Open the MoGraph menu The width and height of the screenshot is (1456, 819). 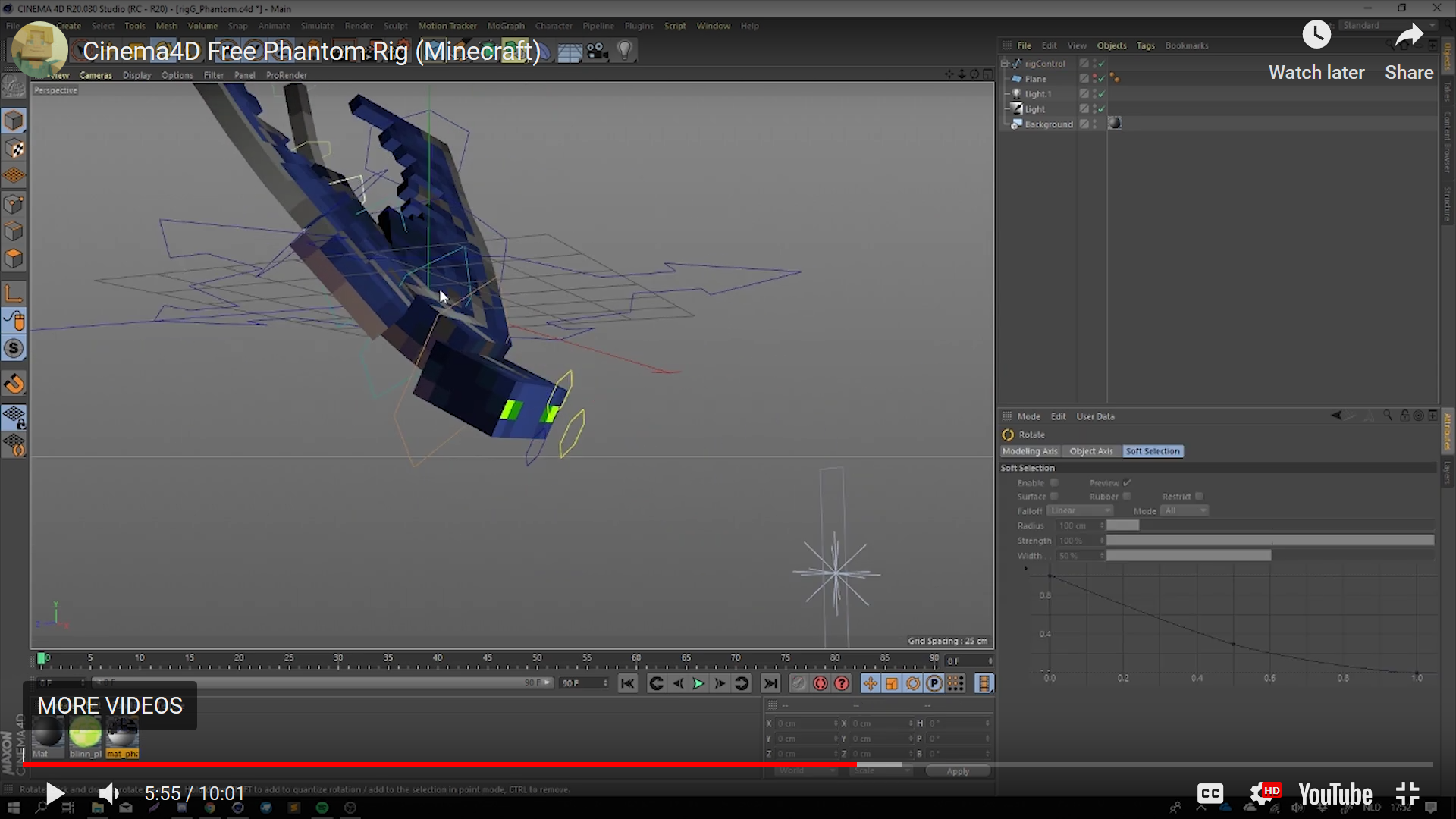coord(506,26)
